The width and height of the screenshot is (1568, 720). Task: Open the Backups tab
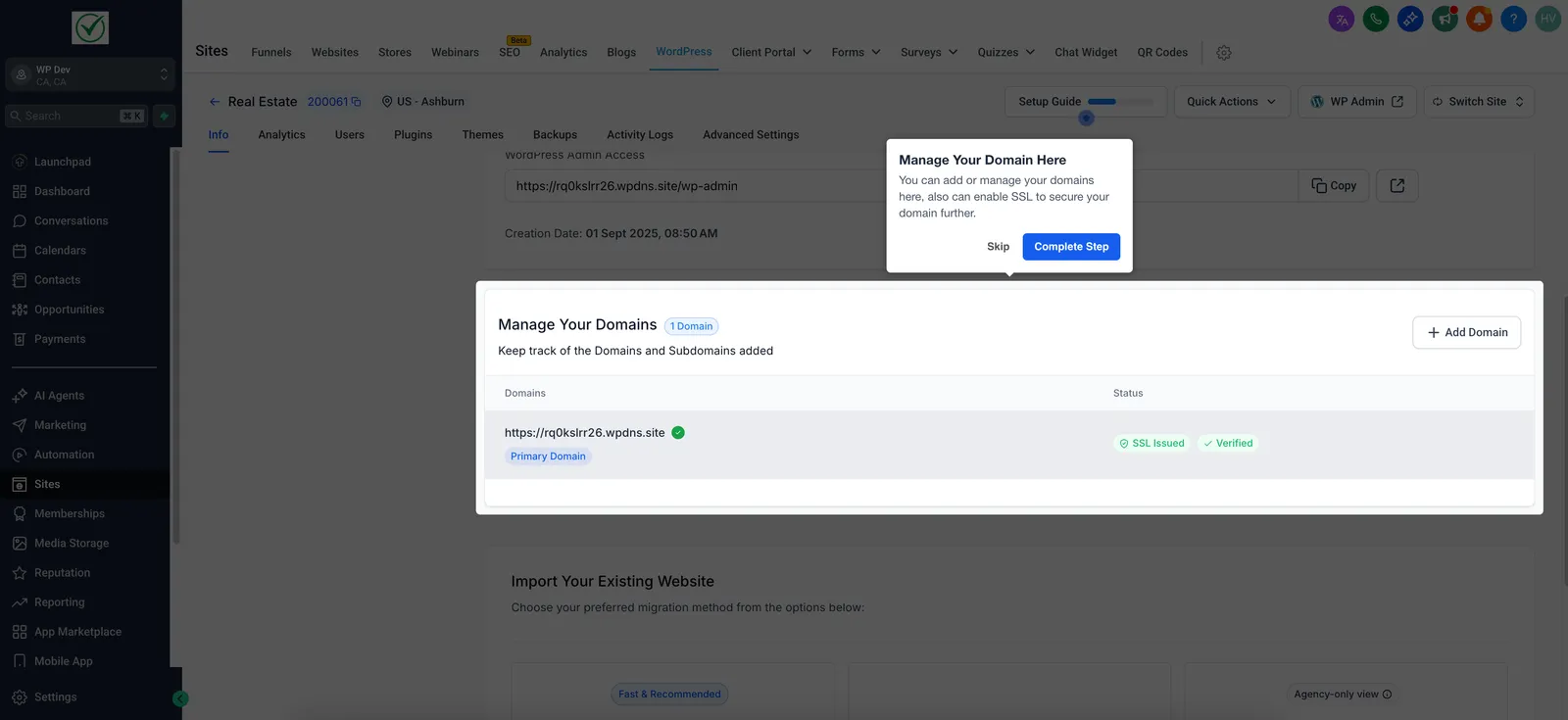point(555,135)
